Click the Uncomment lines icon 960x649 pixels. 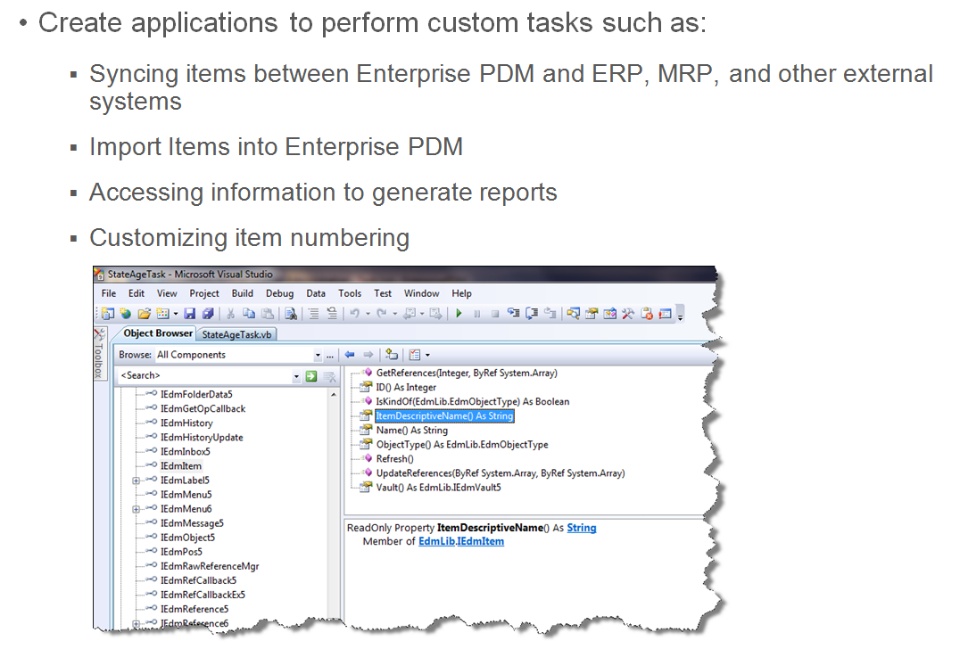[332, 313]
